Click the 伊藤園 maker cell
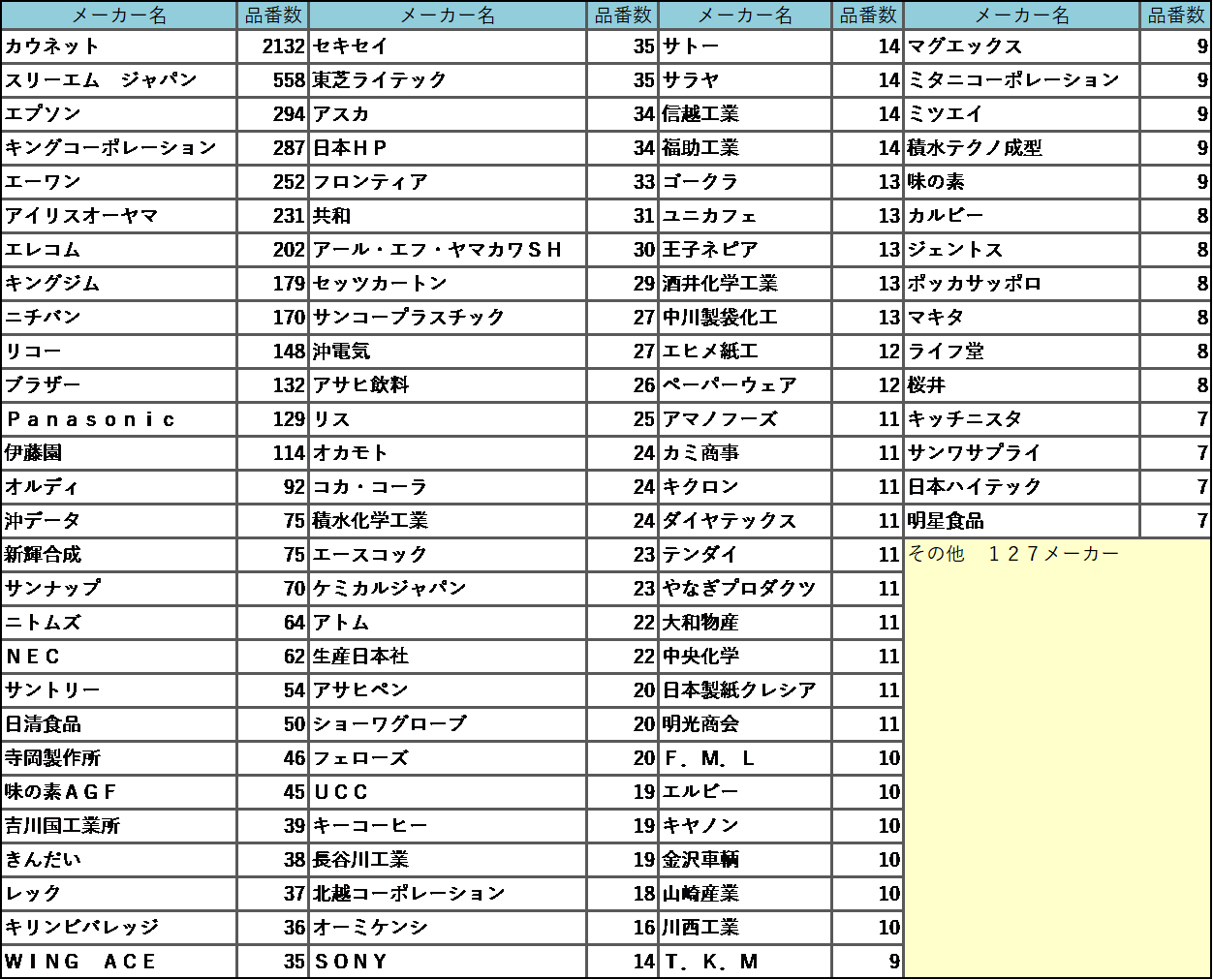 [119, 453]
